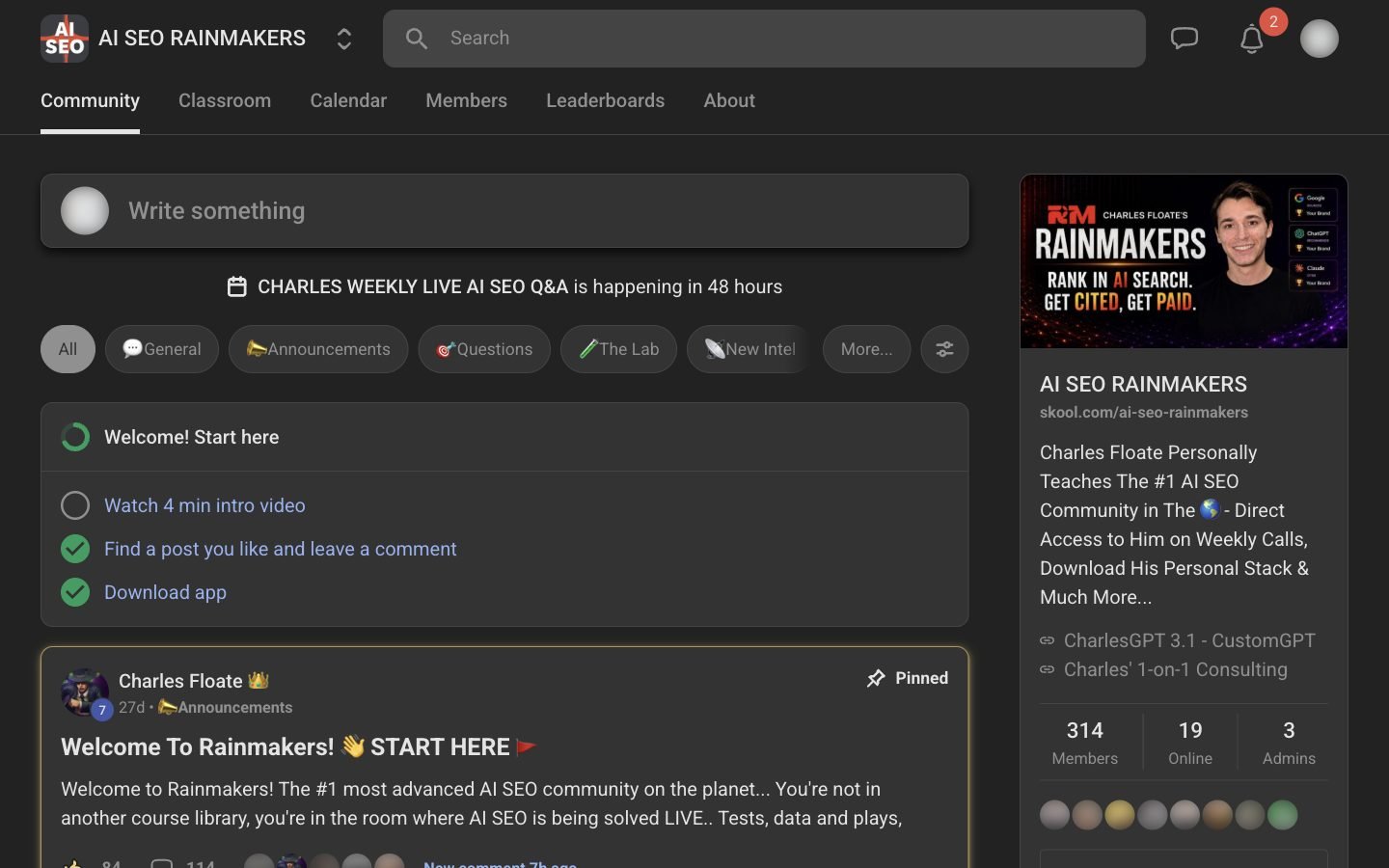Click the Rainmakers banner image
Viewport: 1389px width, 868px height.
1184,261
